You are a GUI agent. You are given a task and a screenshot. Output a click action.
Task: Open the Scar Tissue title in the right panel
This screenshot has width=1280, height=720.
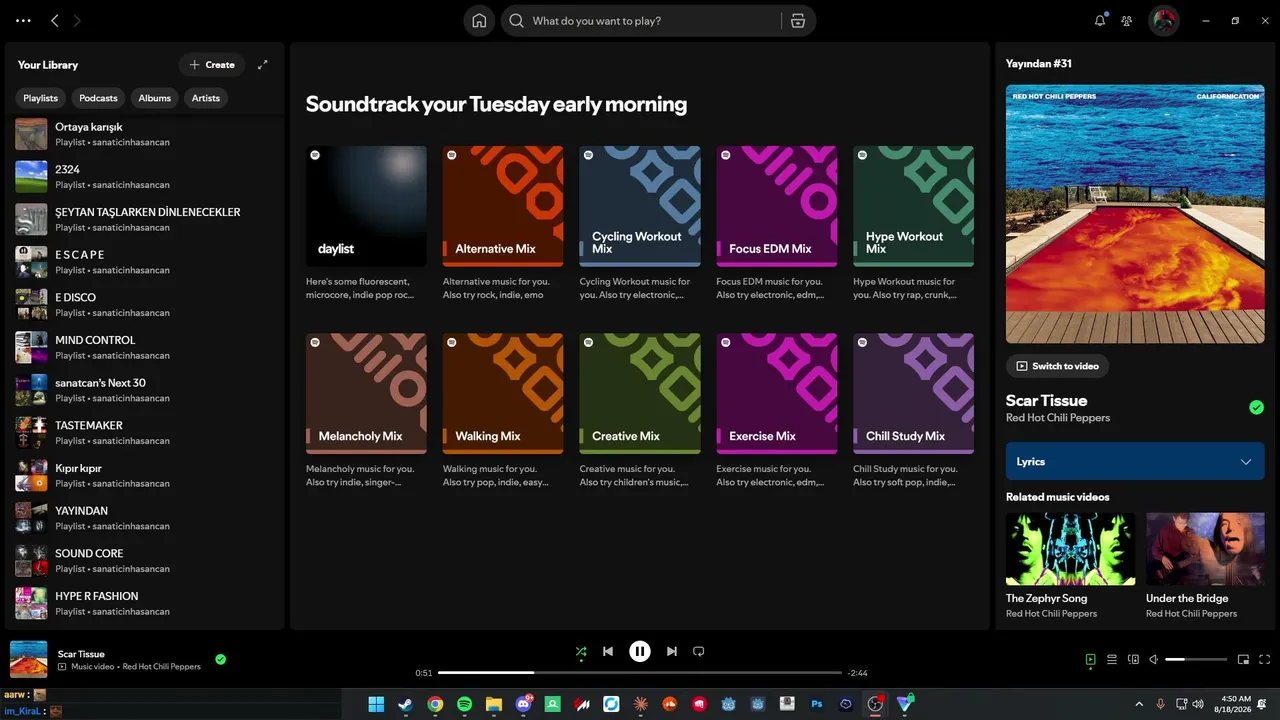[1046, 400]
